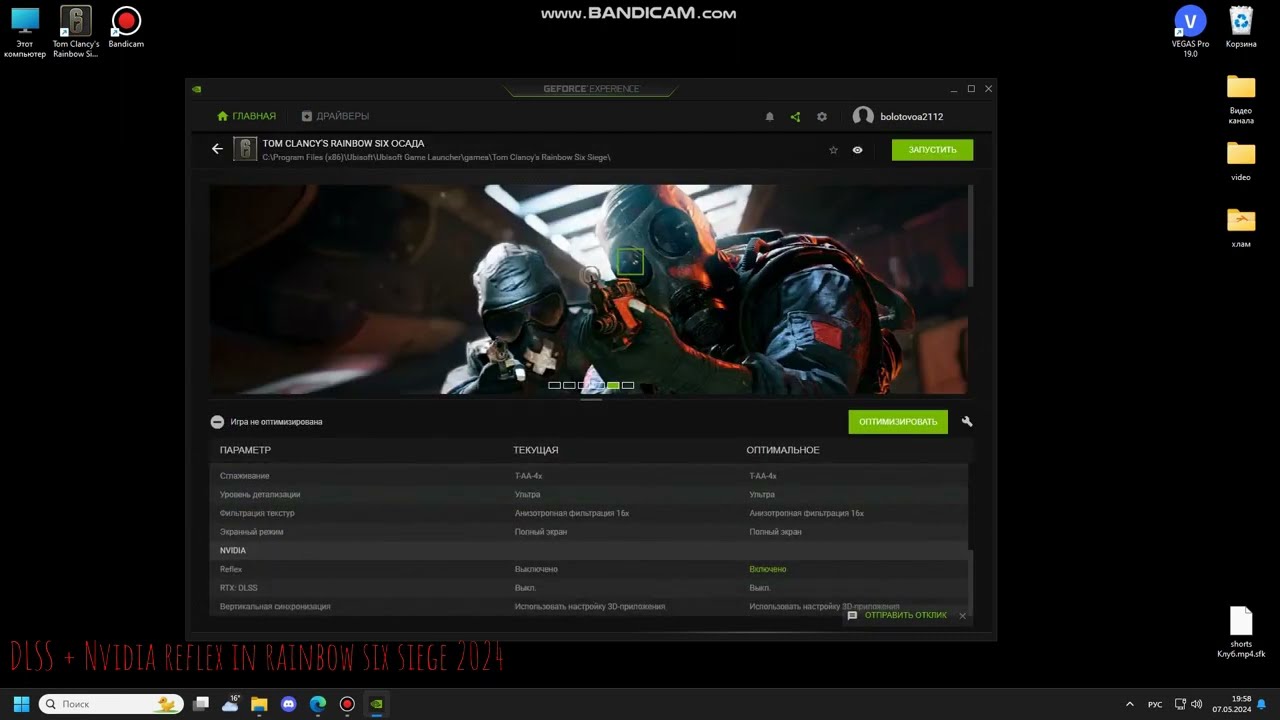Open the notifications bell in GeForce Experience
Viewport: 1280px width, 720px height.
point(769,117)
